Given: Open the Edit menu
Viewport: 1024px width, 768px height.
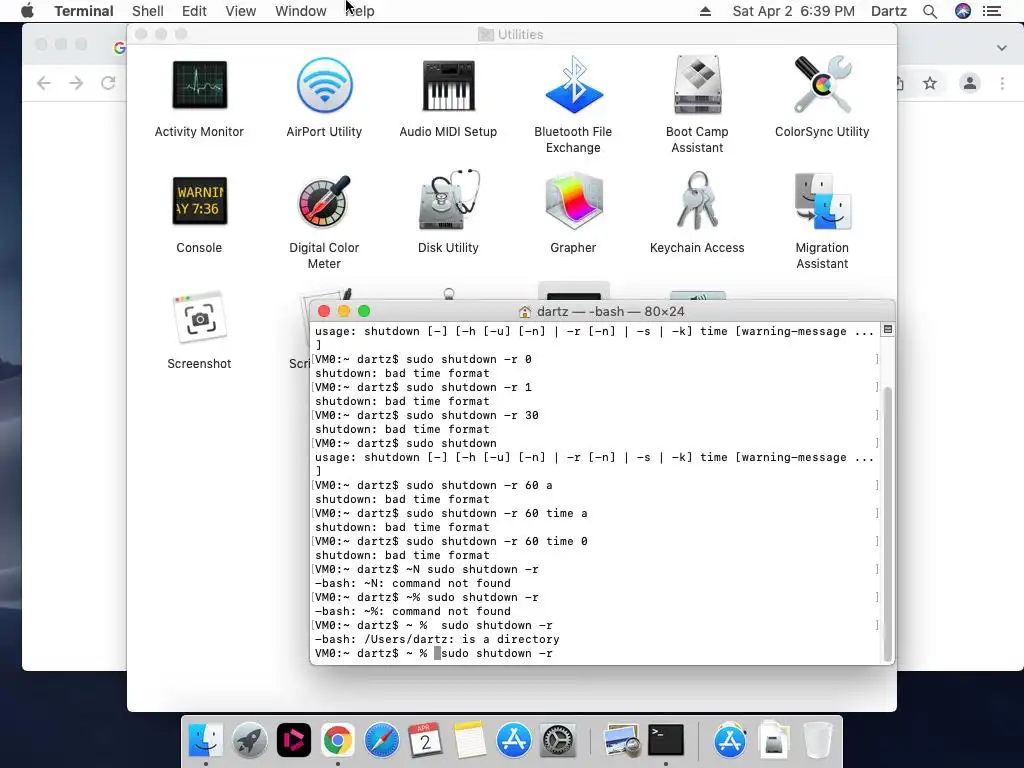Looking at the screenshot, I should coord(194,11).
